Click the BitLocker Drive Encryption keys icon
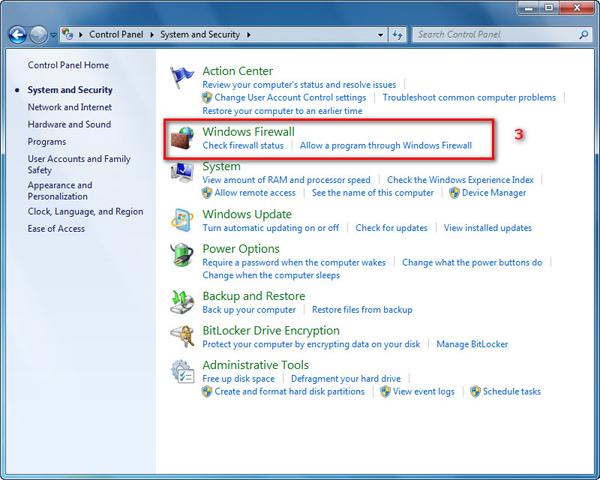Image resolution: width=600 pixels, height=480 pixels. 182,336
